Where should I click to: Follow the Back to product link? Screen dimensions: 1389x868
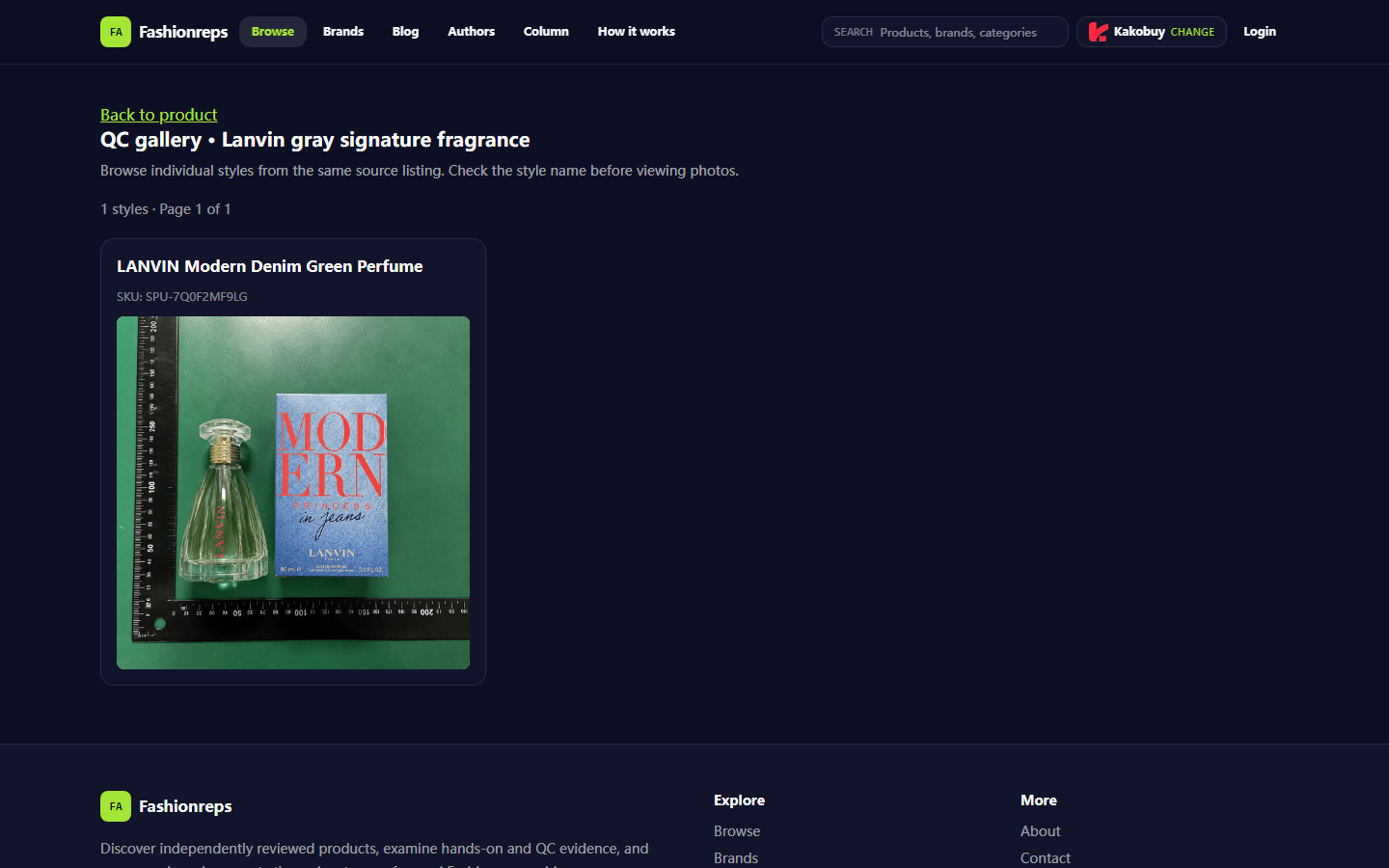[x=159, y=115]
